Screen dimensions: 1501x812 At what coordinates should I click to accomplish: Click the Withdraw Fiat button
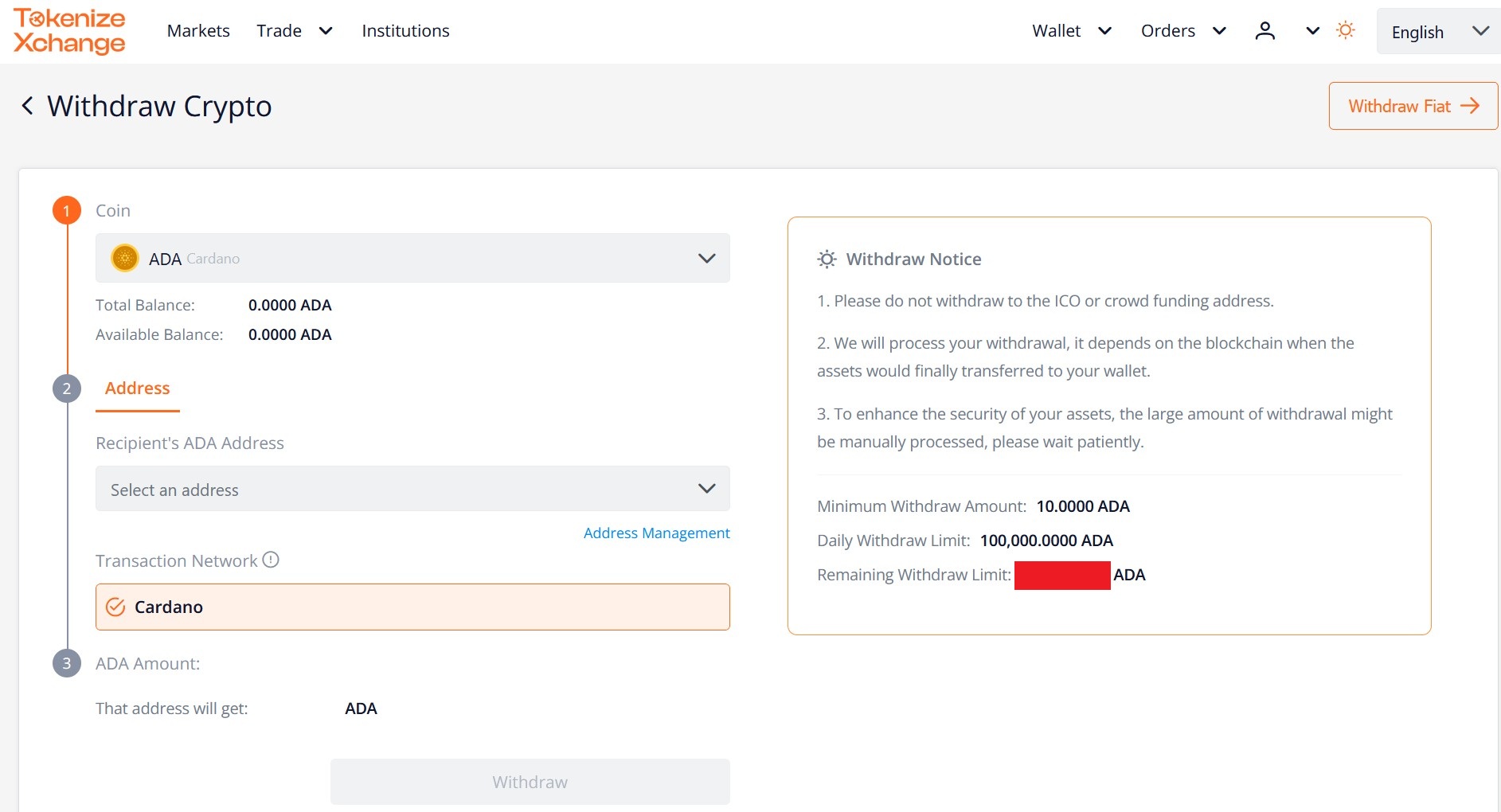click(1413, 106)
